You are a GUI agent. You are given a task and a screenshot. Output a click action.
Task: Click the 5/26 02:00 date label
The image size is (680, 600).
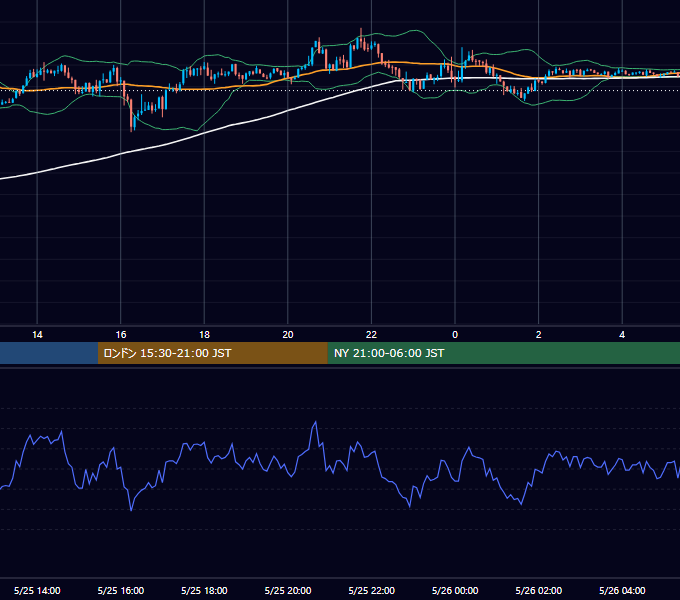point(539,590)
